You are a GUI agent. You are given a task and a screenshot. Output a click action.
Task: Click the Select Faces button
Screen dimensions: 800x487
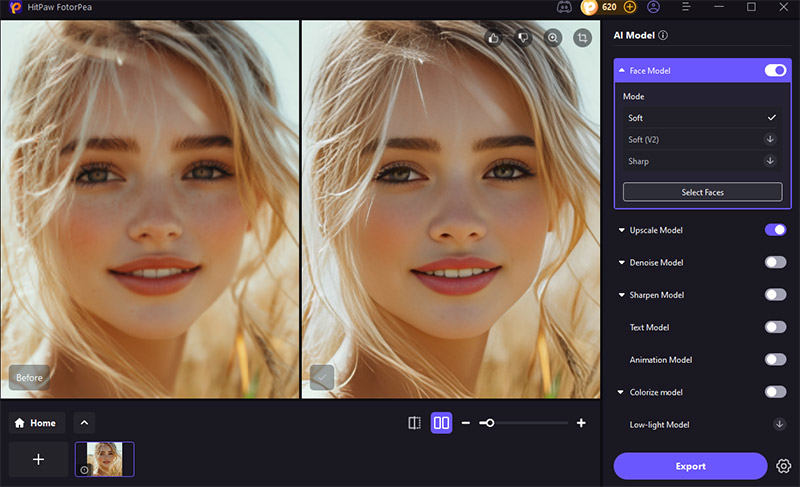click(703, 192)
